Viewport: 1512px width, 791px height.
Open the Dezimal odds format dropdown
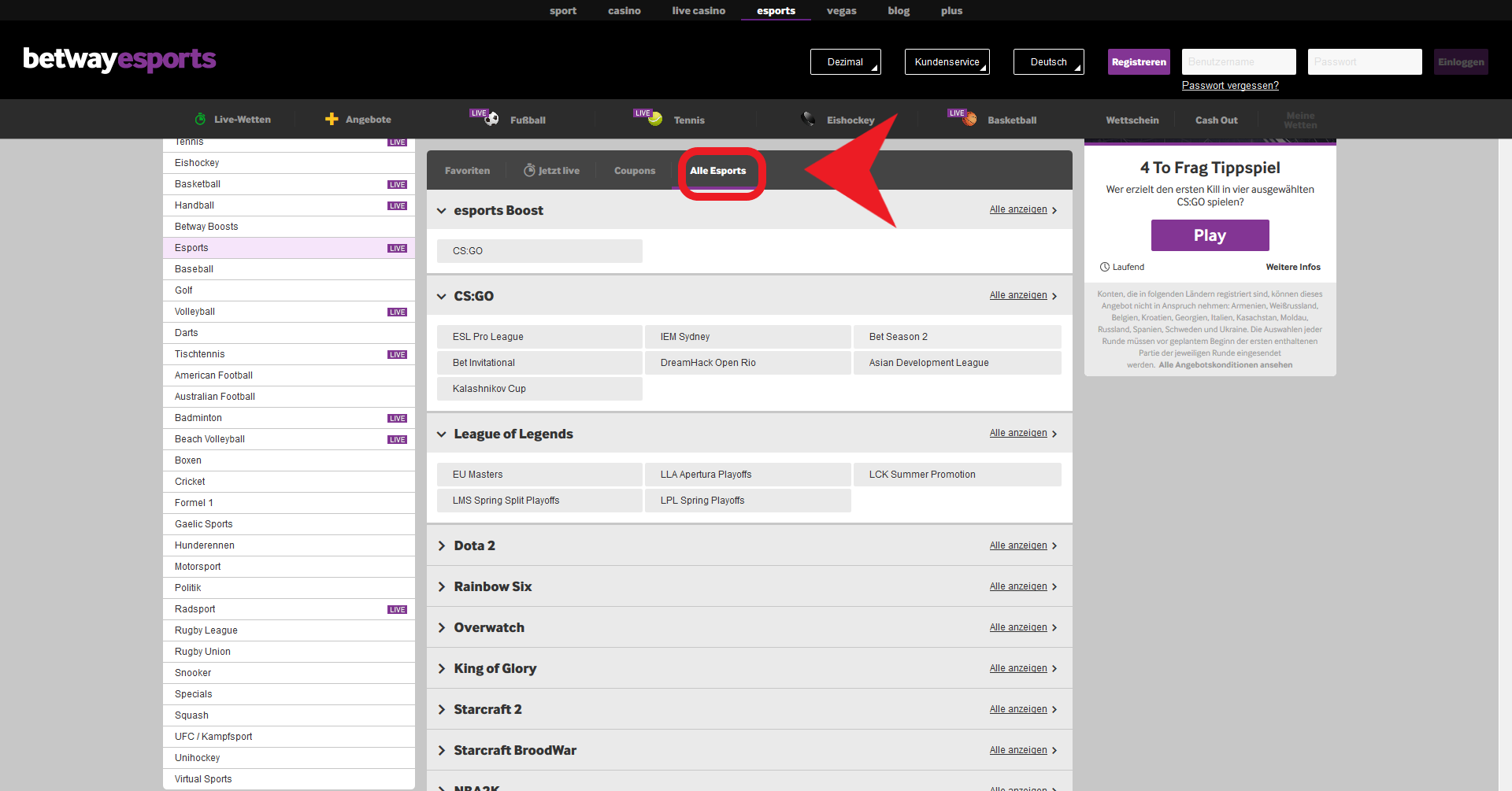[x=846, y=61]
